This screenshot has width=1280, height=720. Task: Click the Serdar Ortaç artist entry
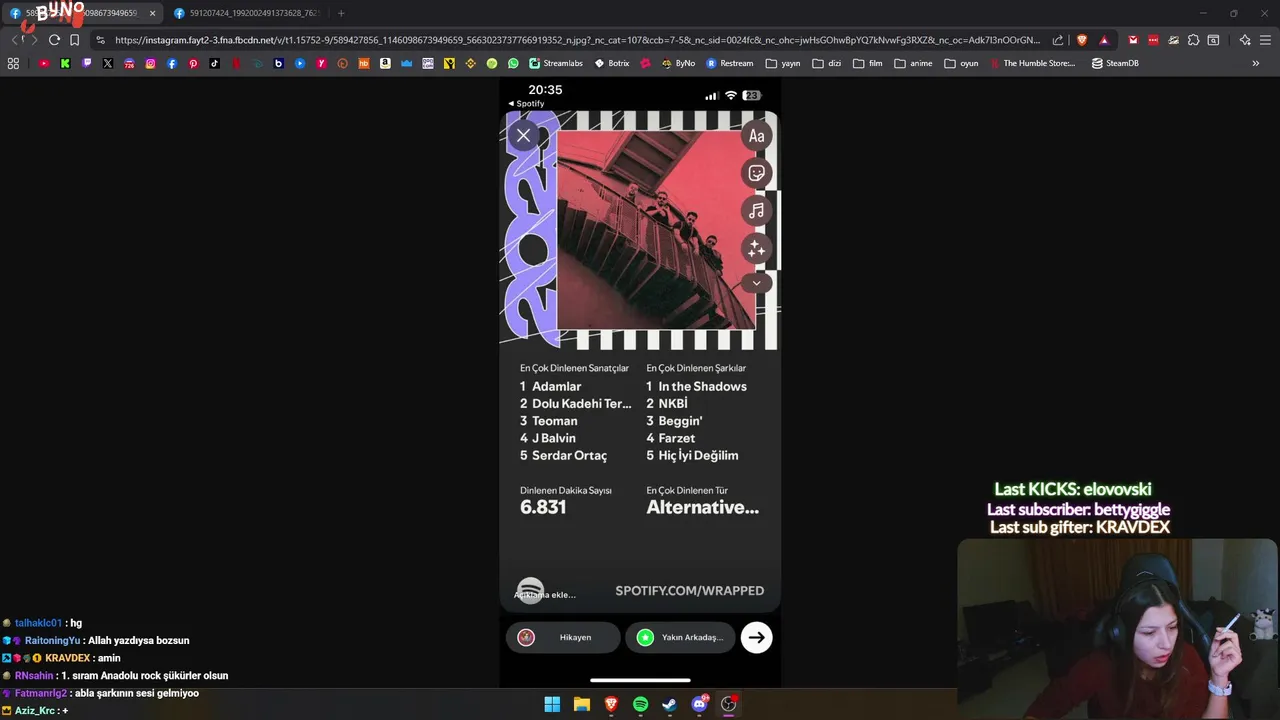[x=569, y=455]
